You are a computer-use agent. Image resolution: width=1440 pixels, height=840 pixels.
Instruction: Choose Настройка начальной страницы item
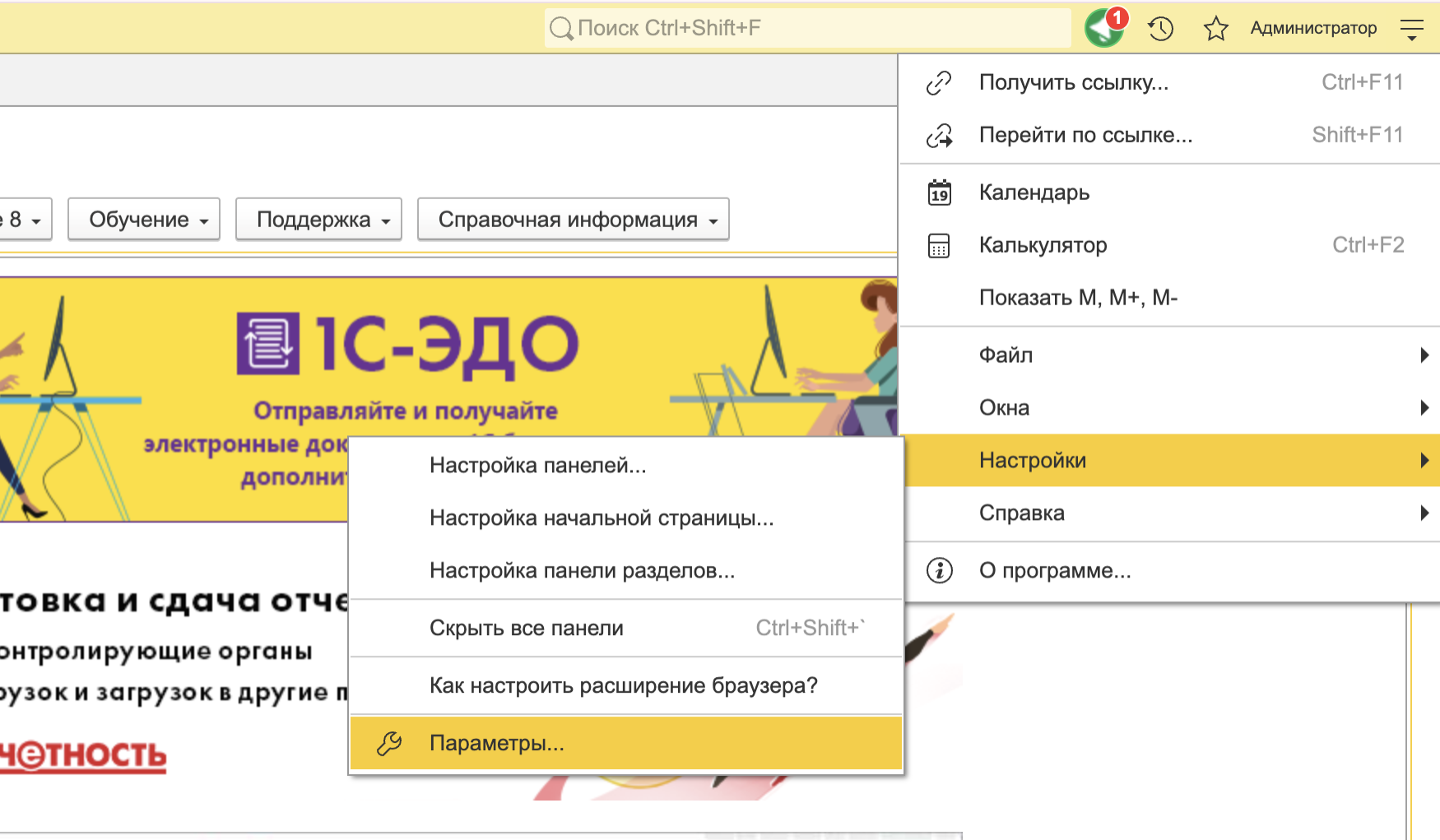coord(626,518)
